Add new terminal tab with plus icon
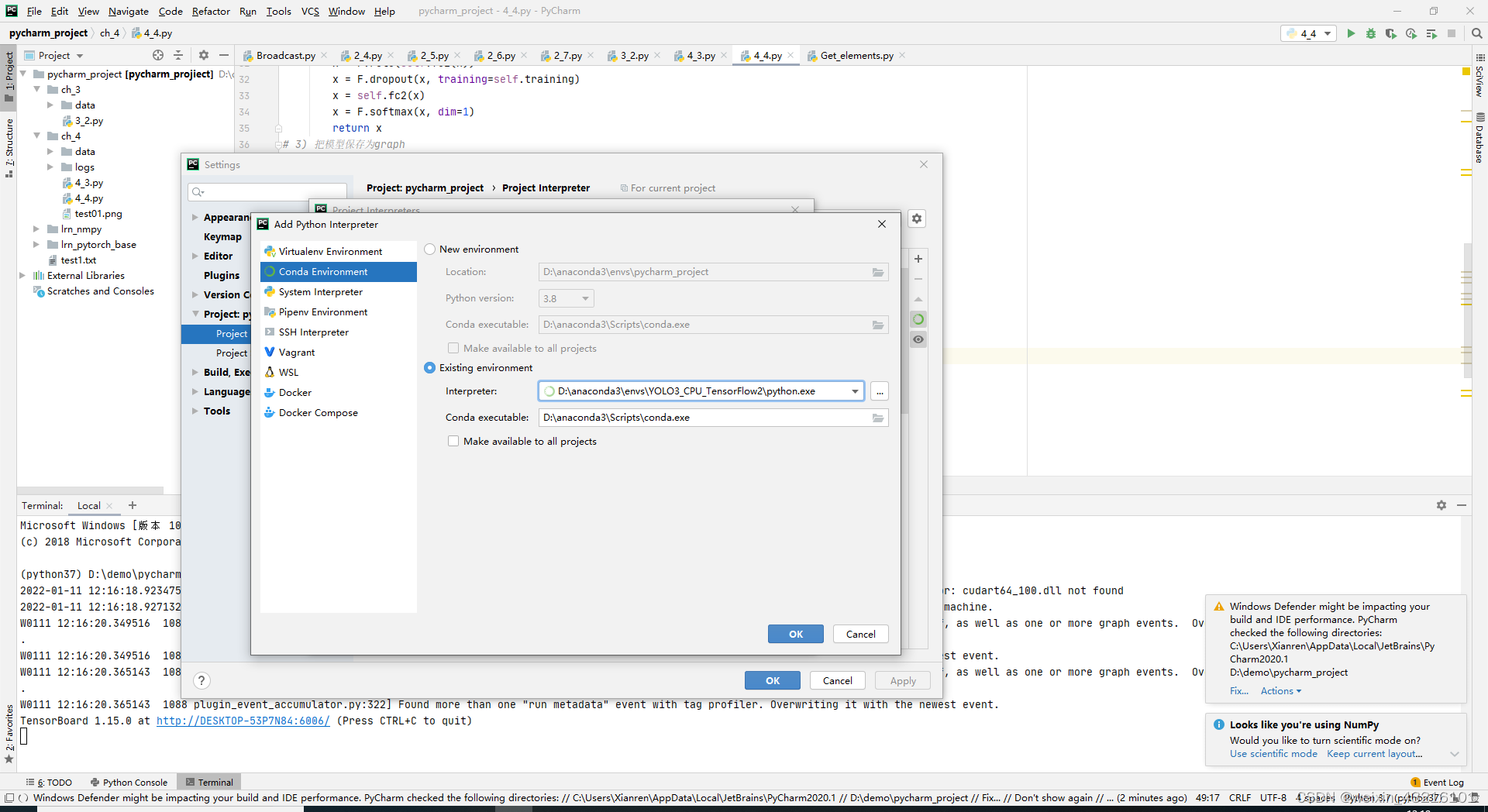Viewport: 1488px width, 812px height. [x=133, y=505]
